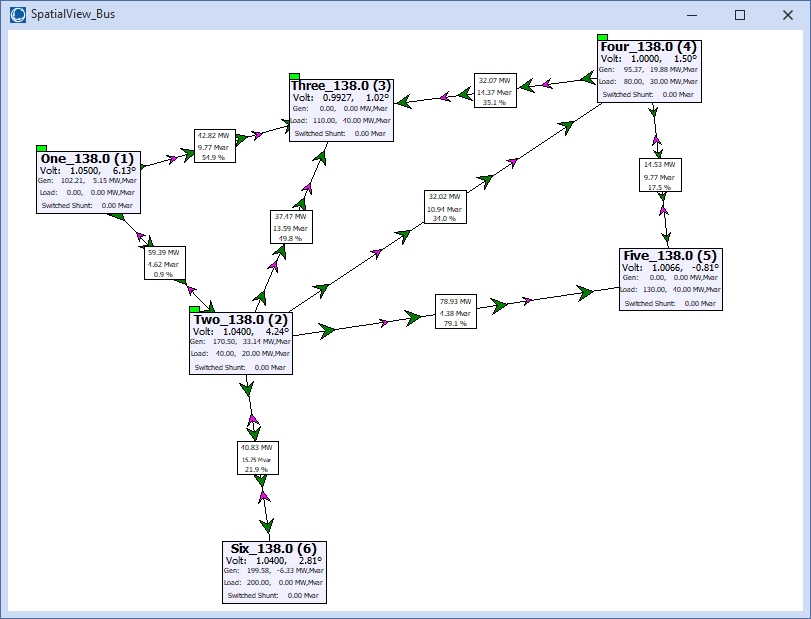811x619 pixels.
Task: Click the 32.07 MW line flow label
Action: 495,91
